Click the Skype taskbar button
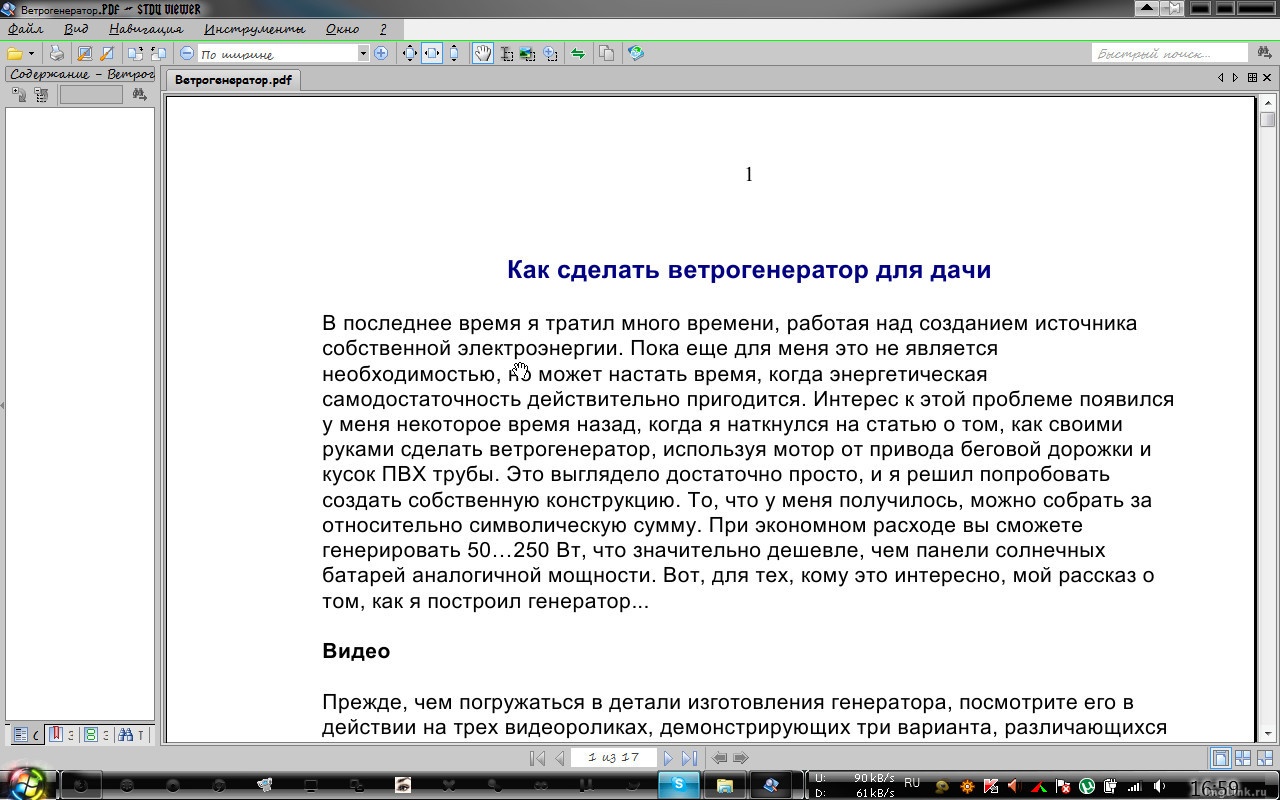The width and height of the screenshot is (1280, 800). pyautogui.click(x=679, y=785)
